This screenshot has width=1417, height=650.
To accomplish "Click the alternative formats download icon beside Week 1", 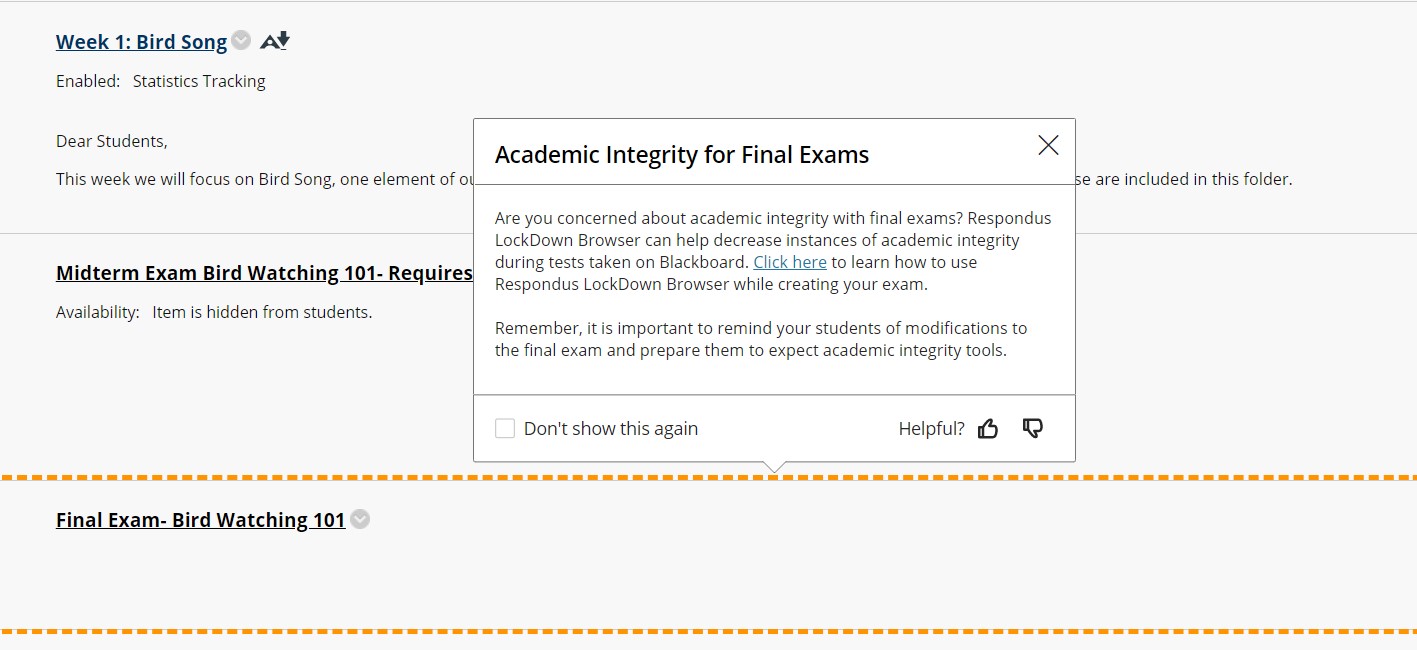I will coord(274,38).
